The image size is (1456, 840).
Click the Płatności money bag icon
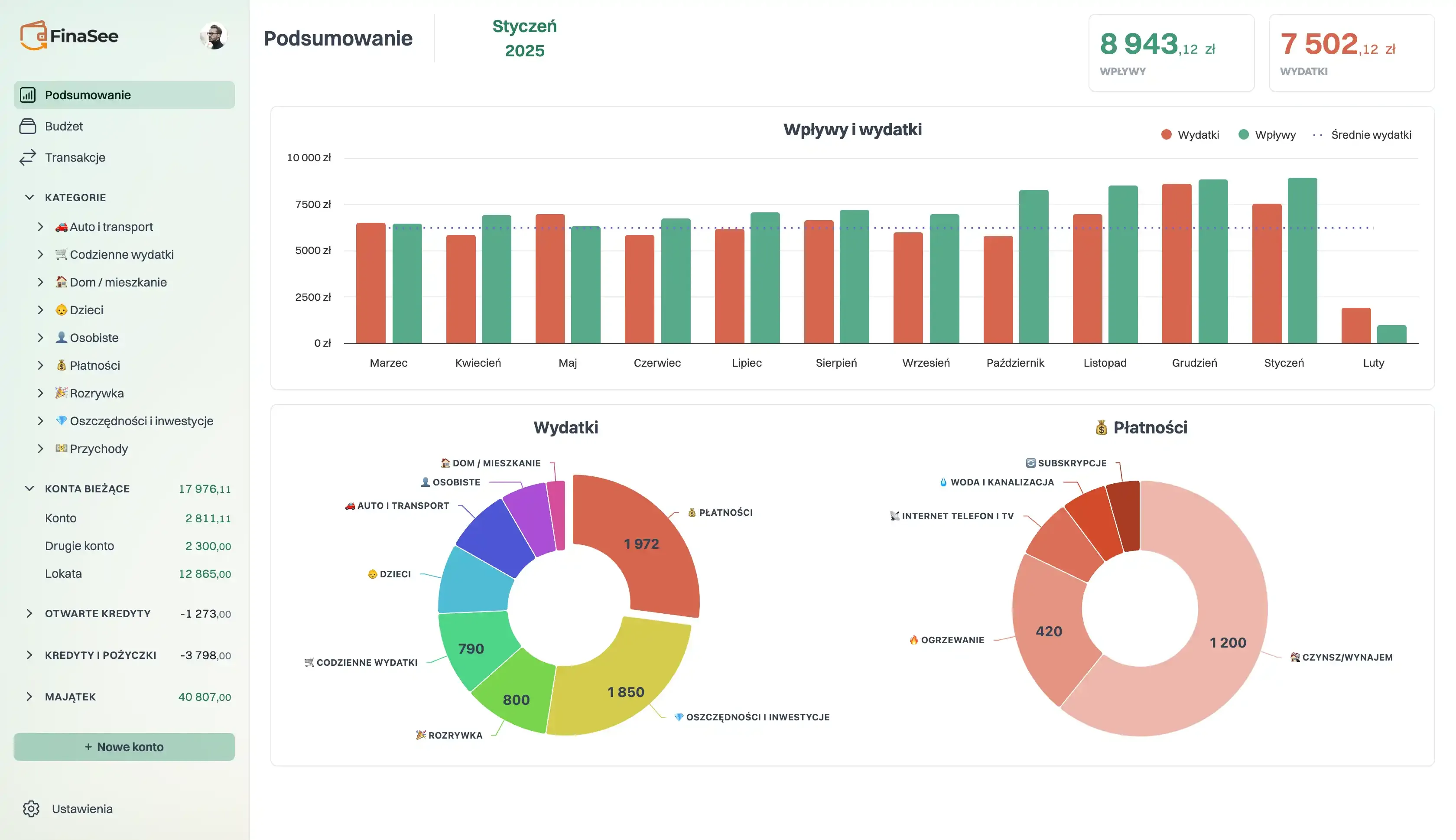pos(62,365)
